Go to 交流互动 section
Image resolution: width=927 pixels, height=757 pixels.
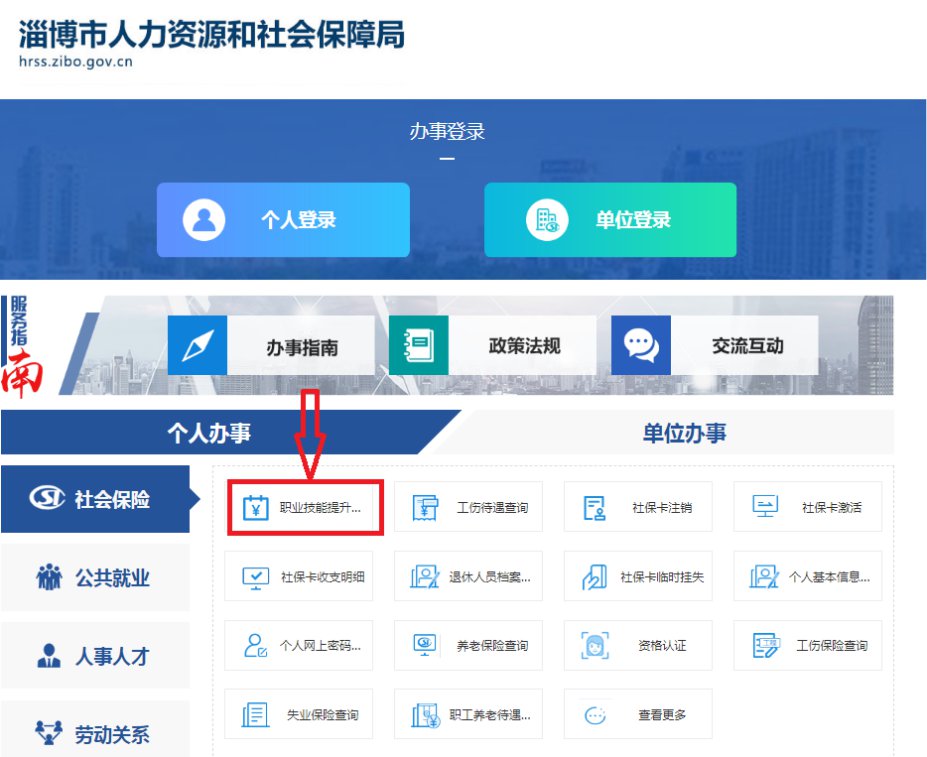coord(714,346)
